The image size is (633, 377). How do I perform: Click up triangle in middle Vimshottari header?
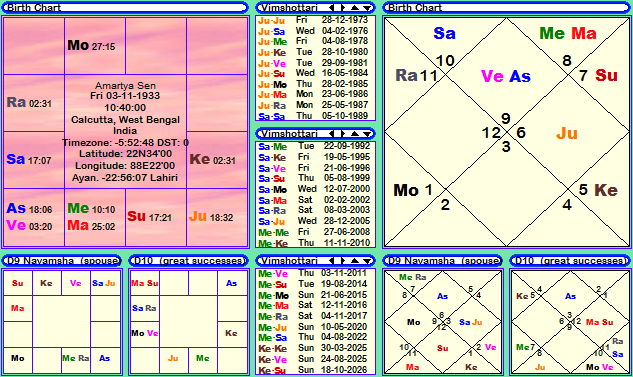(x=354, y=134)
